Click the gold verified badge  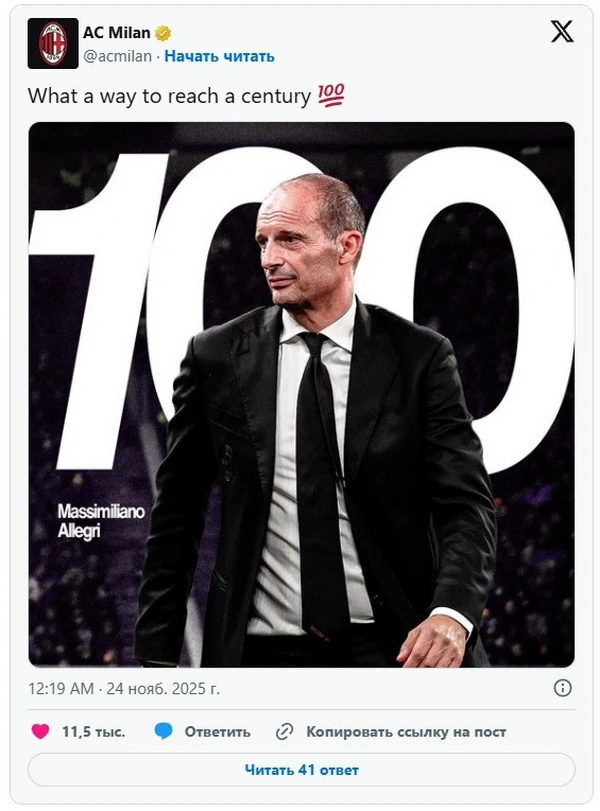click(x=163, y=34)
